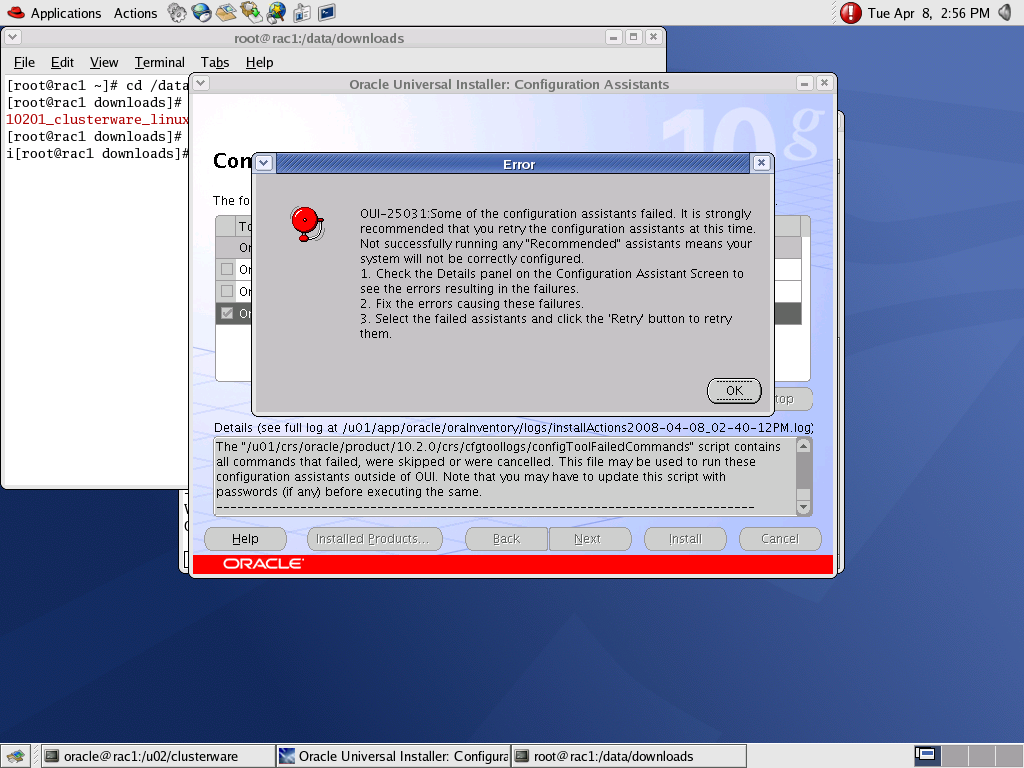Click the show desktop icon in taskbar
The image size is (1024, 768).
pos(15,756)
